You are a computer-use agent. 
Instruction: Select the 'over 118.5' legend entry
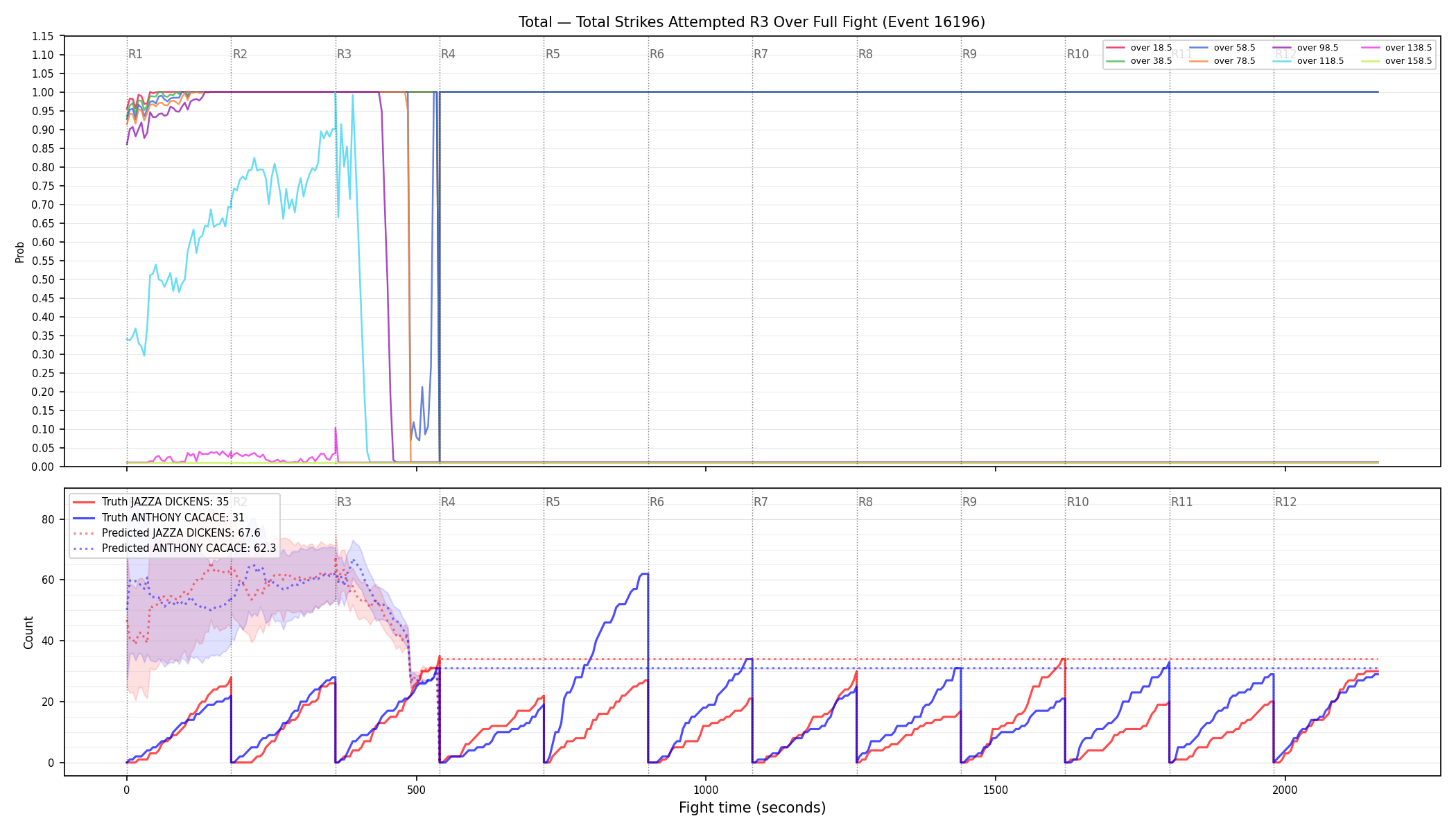1308,61
